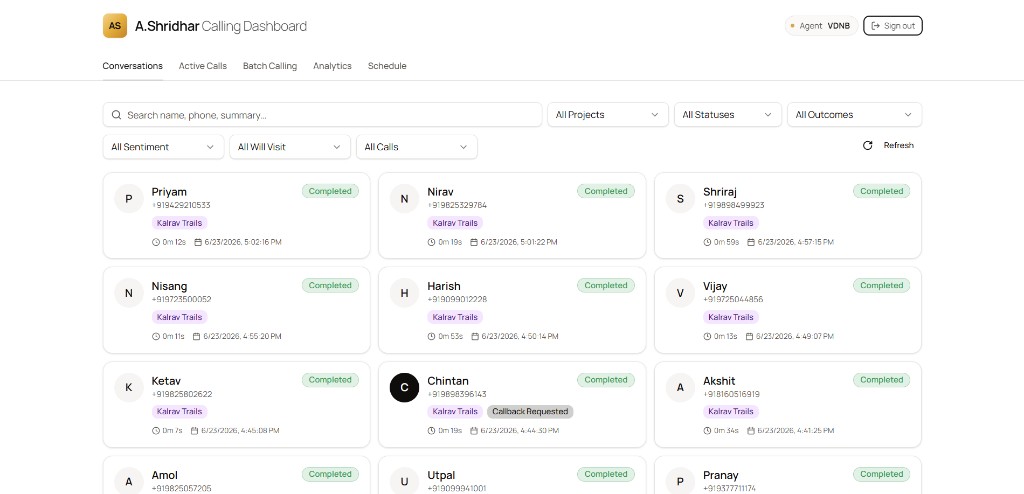Open the All Will Visit dropdown
Screen dimensions: 1024x494
click(x=290, y=147)
